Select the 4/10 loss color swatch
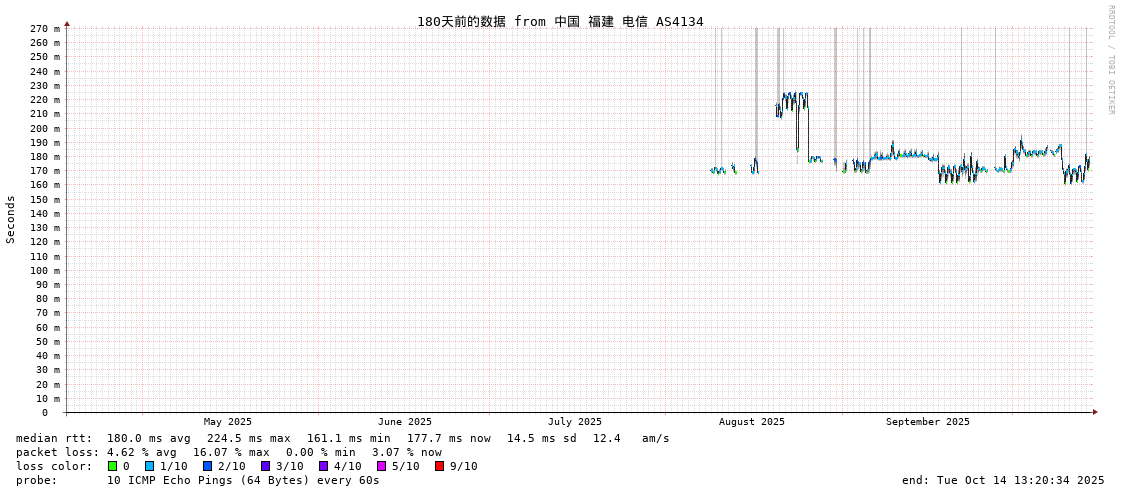 pyautogui.click(x=323, y=466)
